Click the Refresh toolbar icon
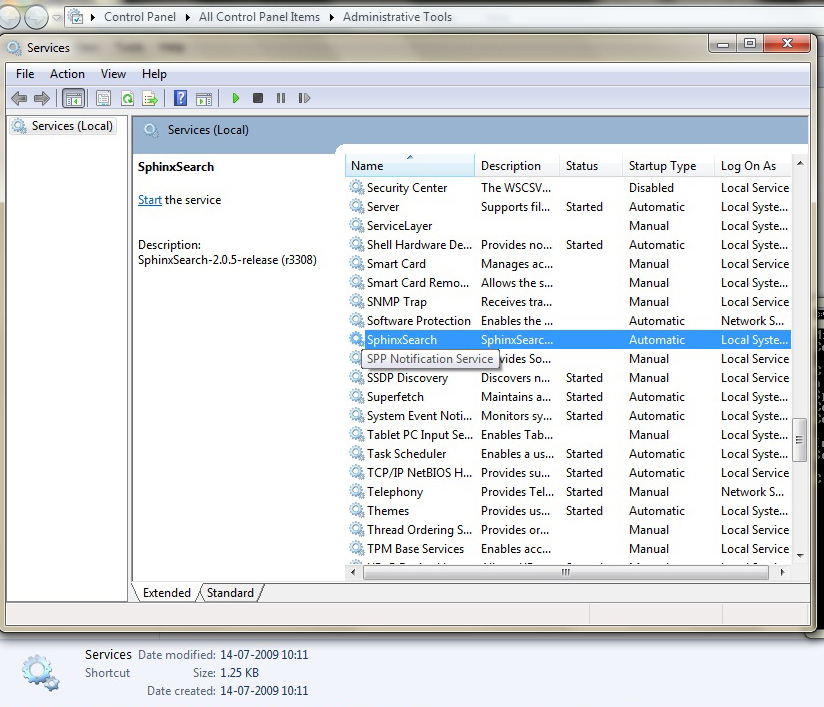The image size is (824, 707). pyautogui.click(x=127, y=98)
